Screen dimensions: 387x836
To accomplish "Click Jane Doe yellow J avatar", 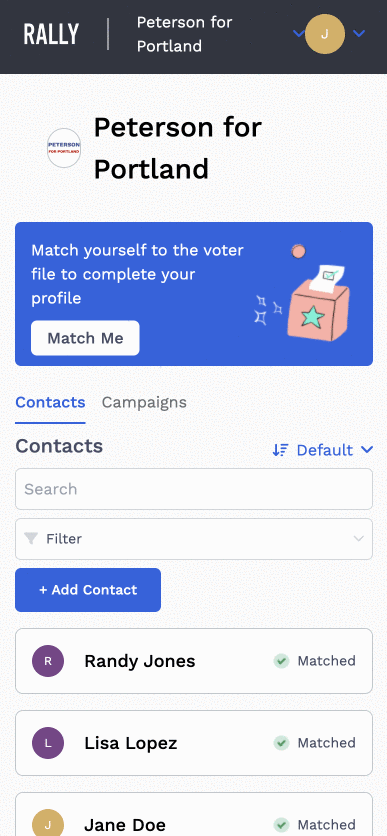I will point(48,825).
